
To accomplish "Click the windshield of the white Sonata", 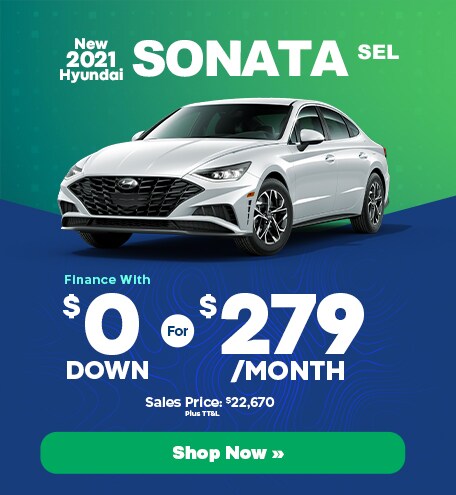I will coord(220,122).
